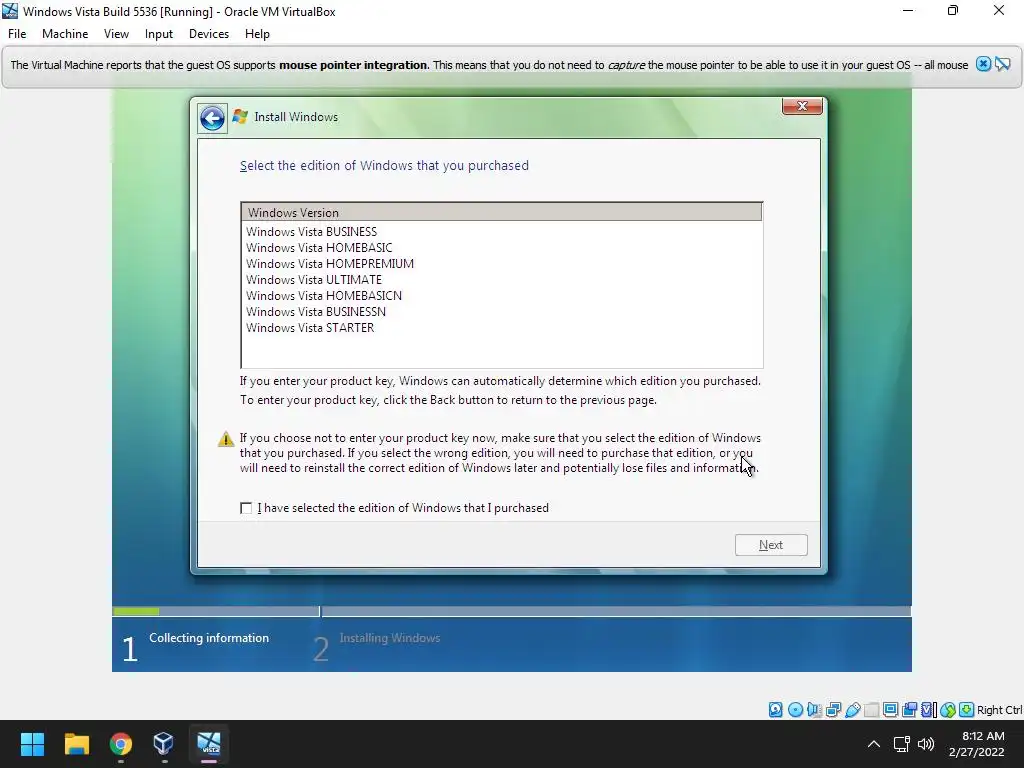Click the Windows Version column header
1024x768 pixels.
tap(502, 212)
